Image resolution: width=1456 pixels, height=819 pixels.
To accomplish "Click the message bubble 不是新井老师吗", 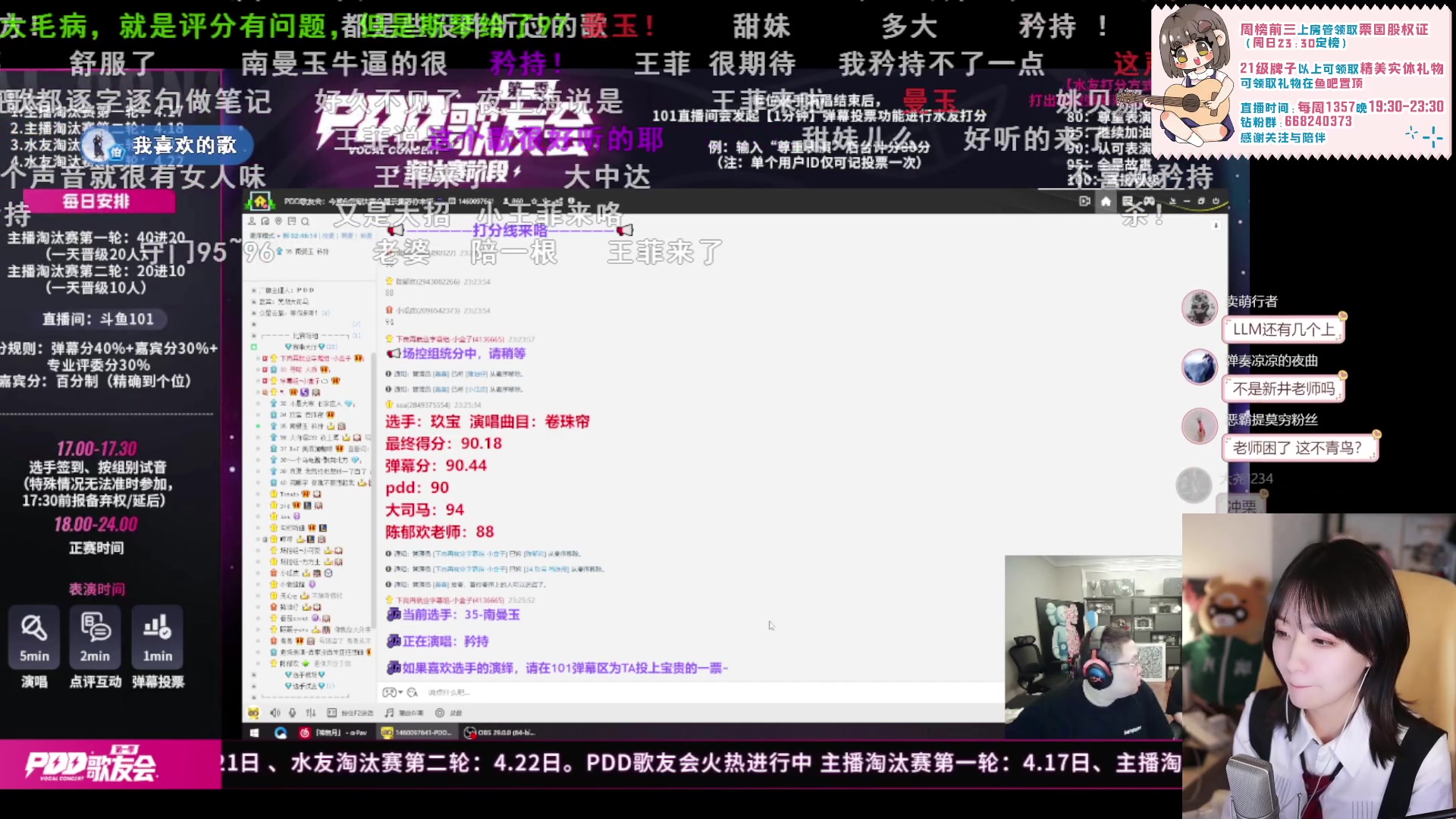I will click(1284, 388).
